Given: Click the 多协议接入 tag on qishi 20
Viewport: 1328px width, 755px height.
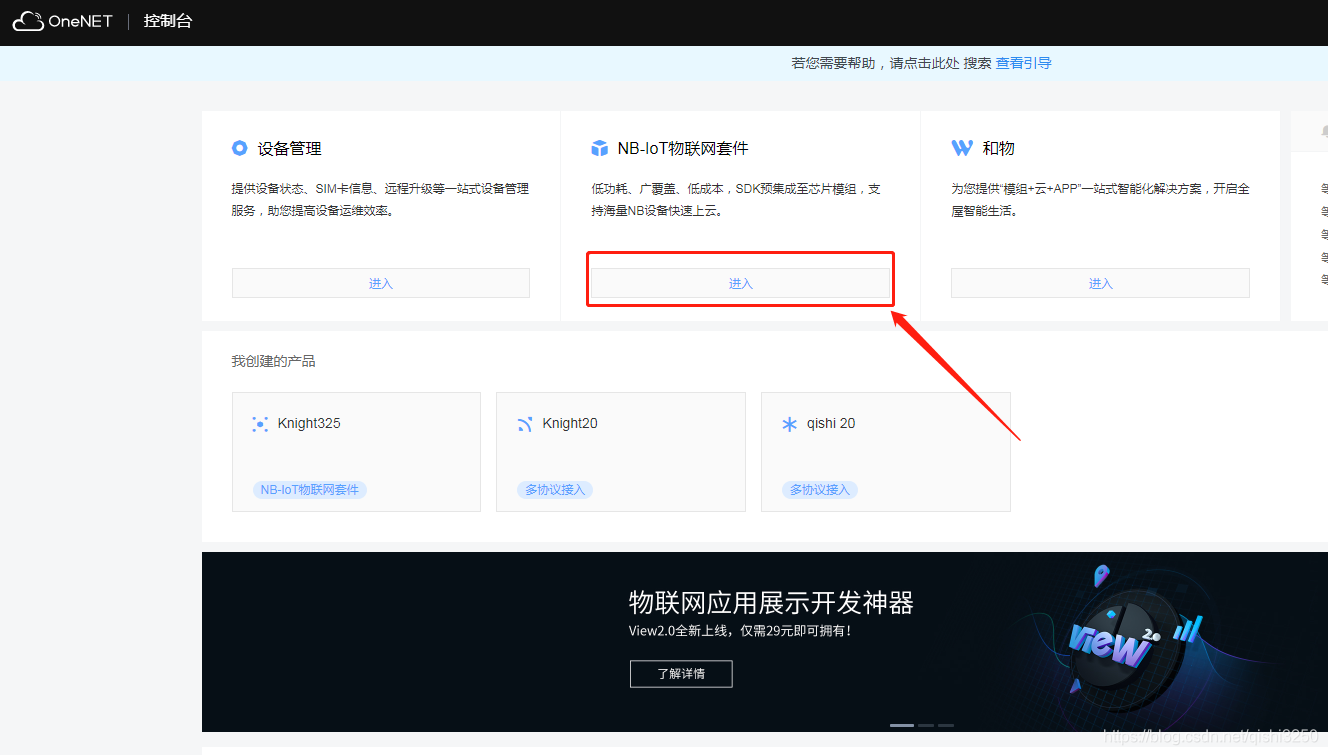Looking at the screenshot, I should [x=820, y=490].
